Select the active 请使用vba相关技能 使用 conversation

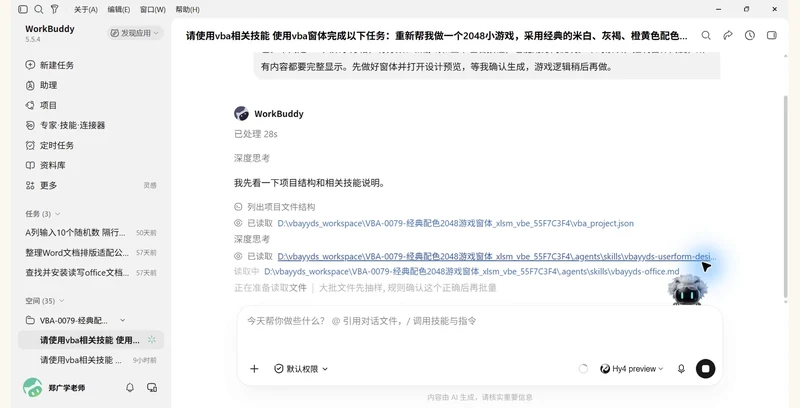tap(91, 340)
